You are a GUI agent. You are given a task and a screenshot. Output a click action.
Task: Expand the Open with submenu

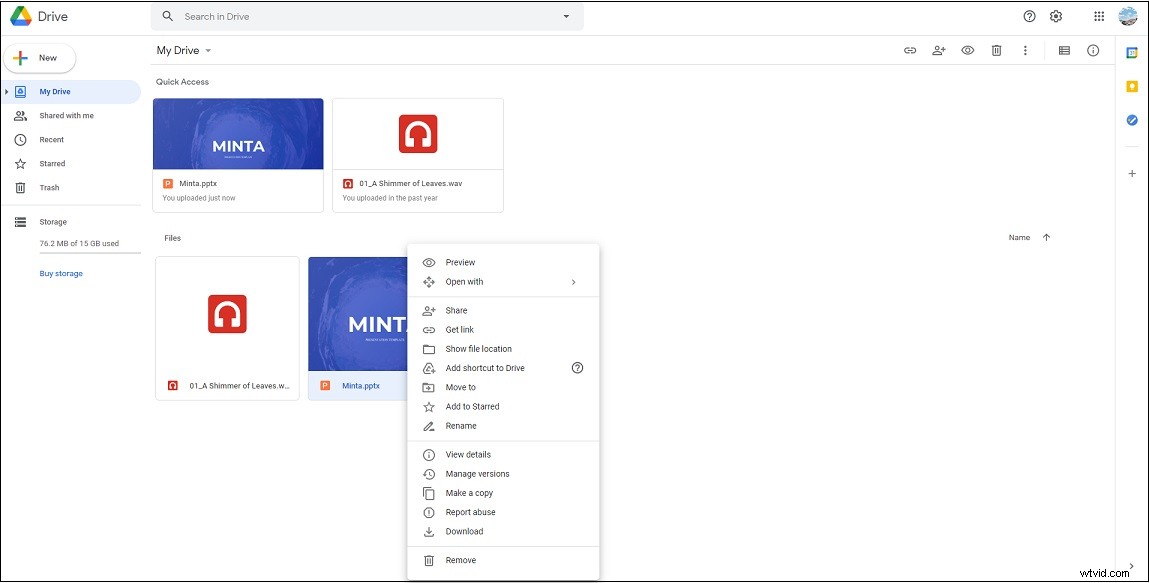pos(465,281)
